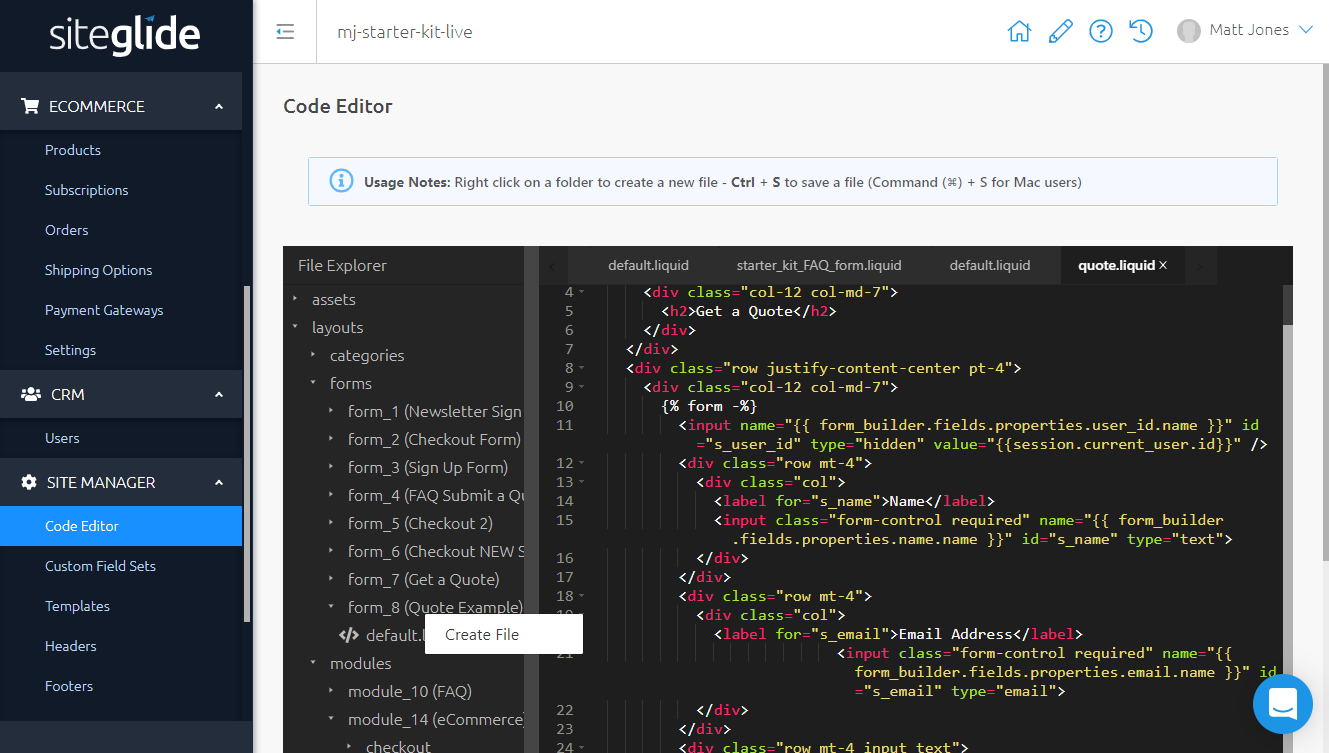The width and height of the screenshot is (1329, 753).
Task: Open the history clock icon
Action: click(x=1141, y=31)
